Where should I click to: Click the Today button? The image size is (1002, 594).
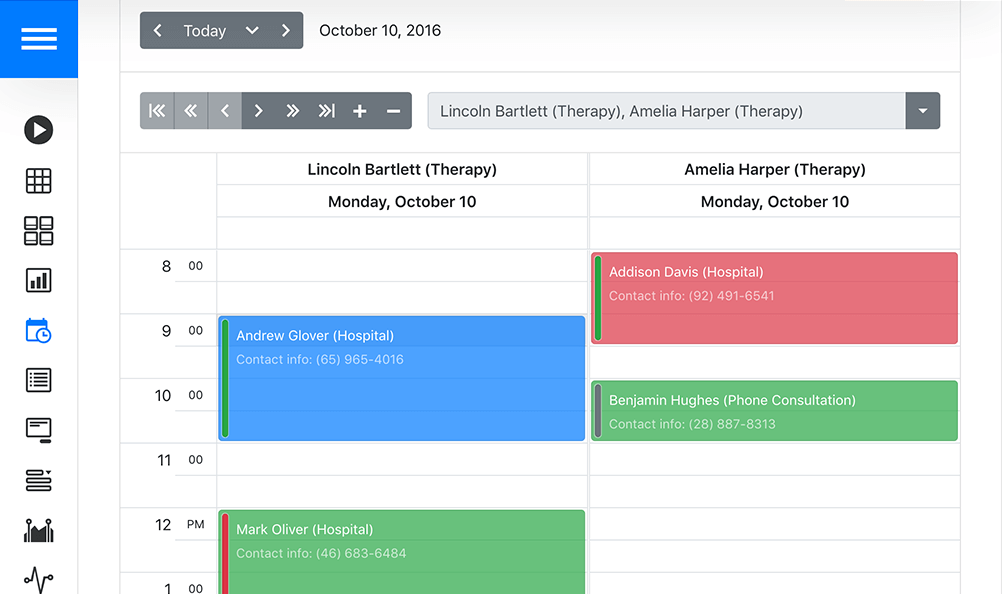coord(204,30)
